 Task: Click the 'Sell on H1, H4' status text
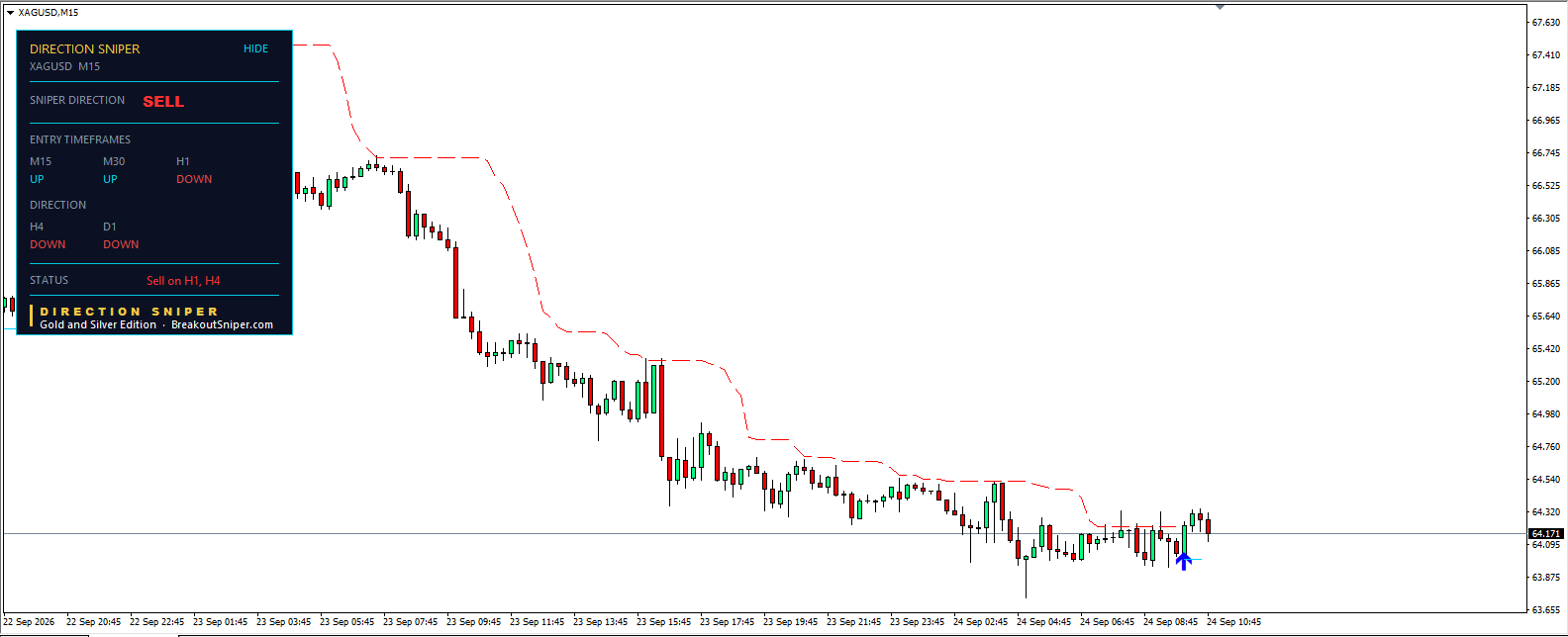(x=183, y=281)
